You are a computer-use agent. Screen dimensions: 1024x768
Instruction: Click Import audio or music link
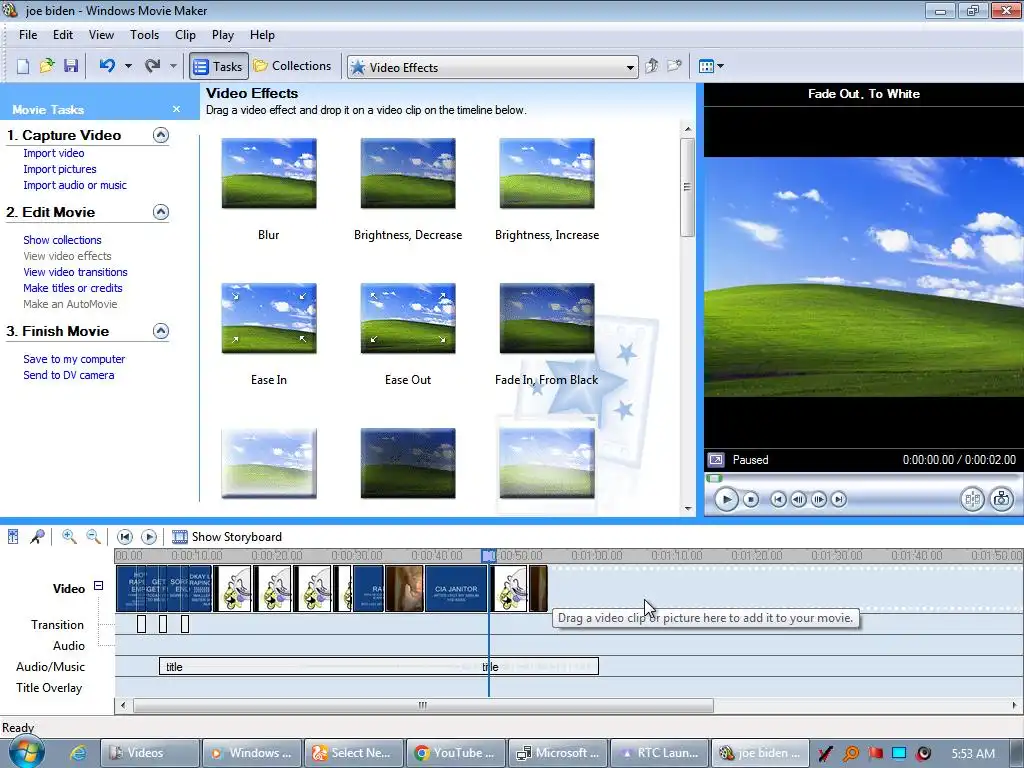(75, 185)
